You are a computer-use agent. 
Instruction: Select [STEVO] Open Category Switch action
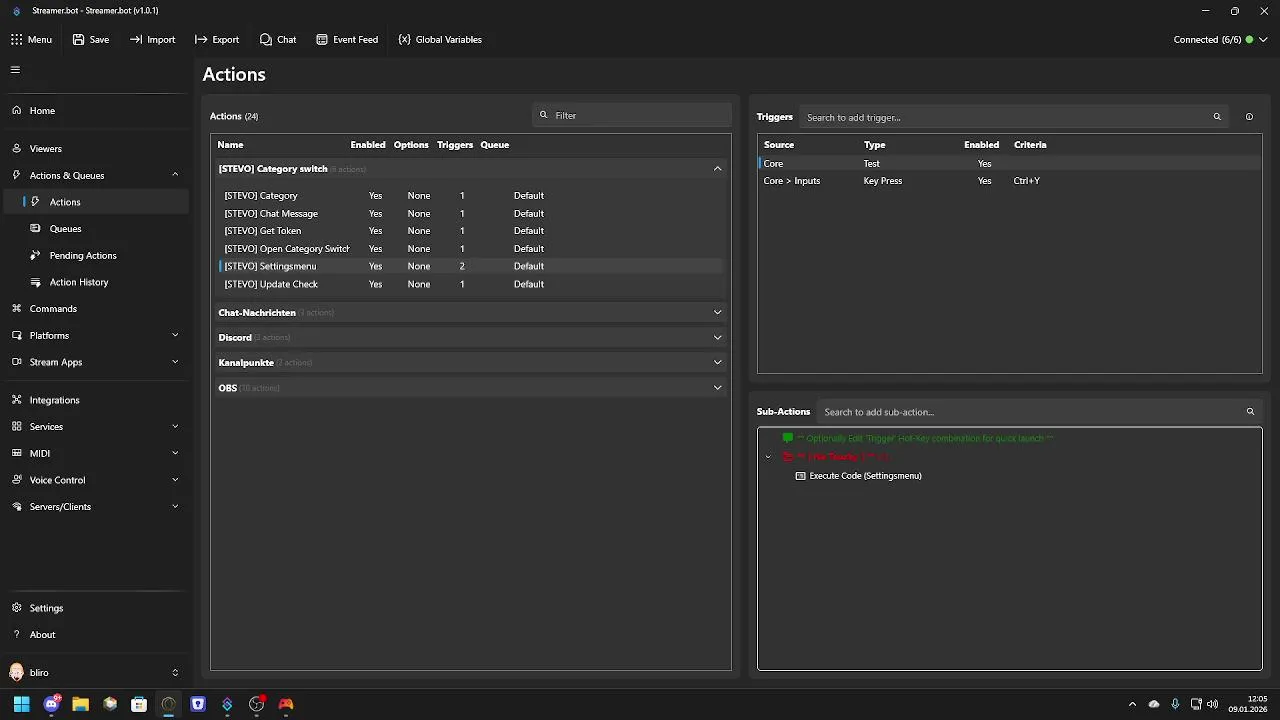[469, 249]
